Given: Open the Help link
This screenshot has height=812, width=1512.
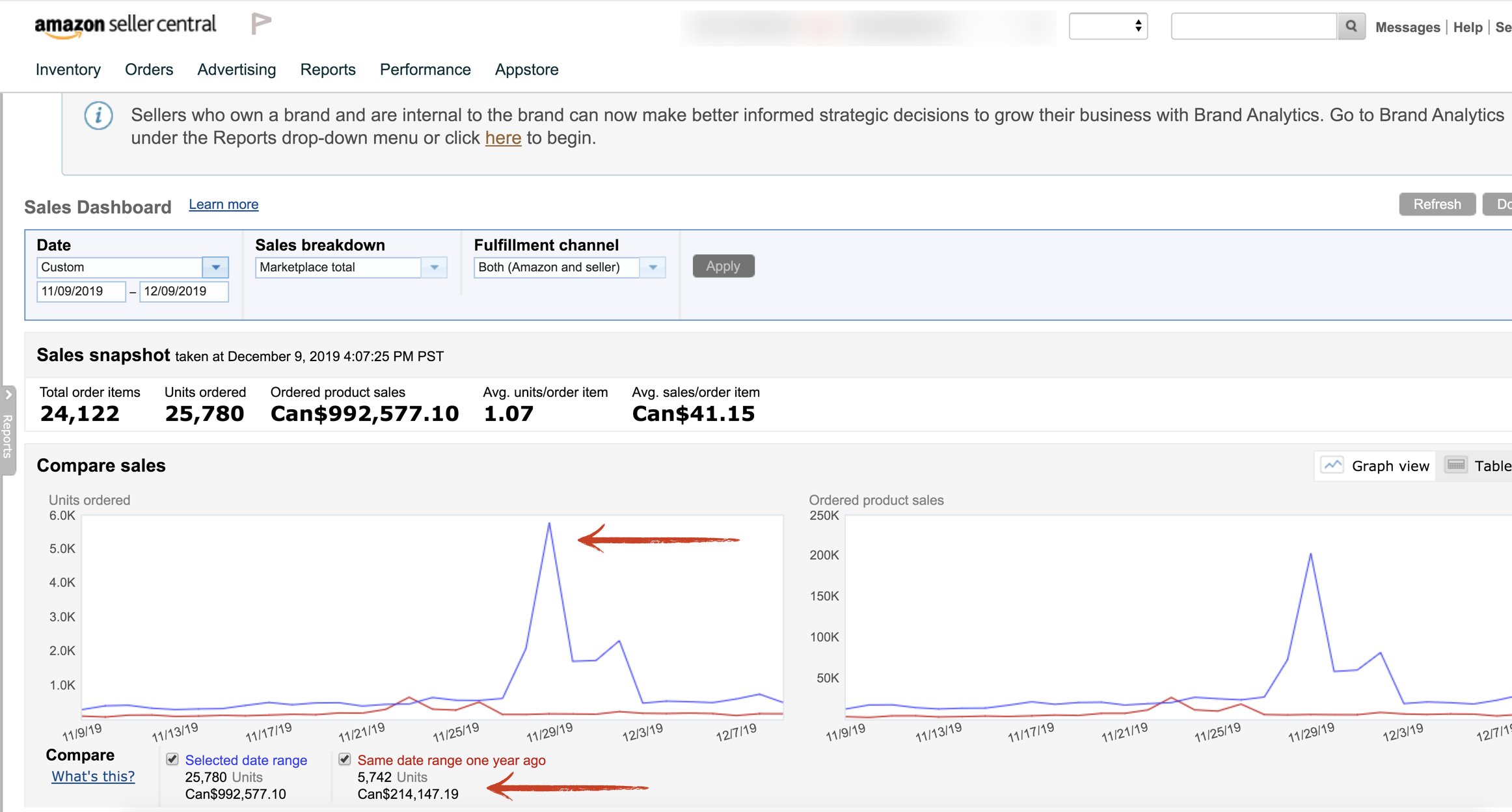Looking at the screenshot, I should tap(1468, 27).
